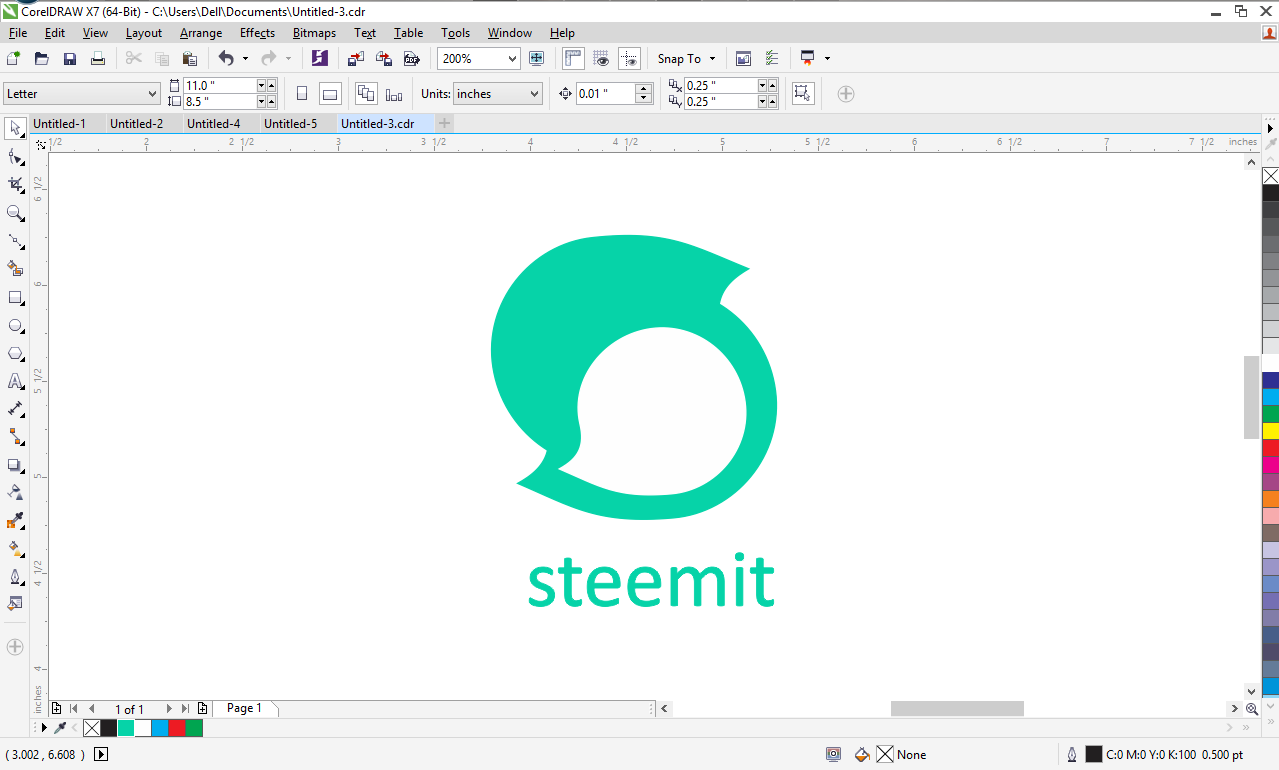The width and height of the screenshot is (1279, 770).
Task: Select the Transparency tool
Action: point(15,492)
